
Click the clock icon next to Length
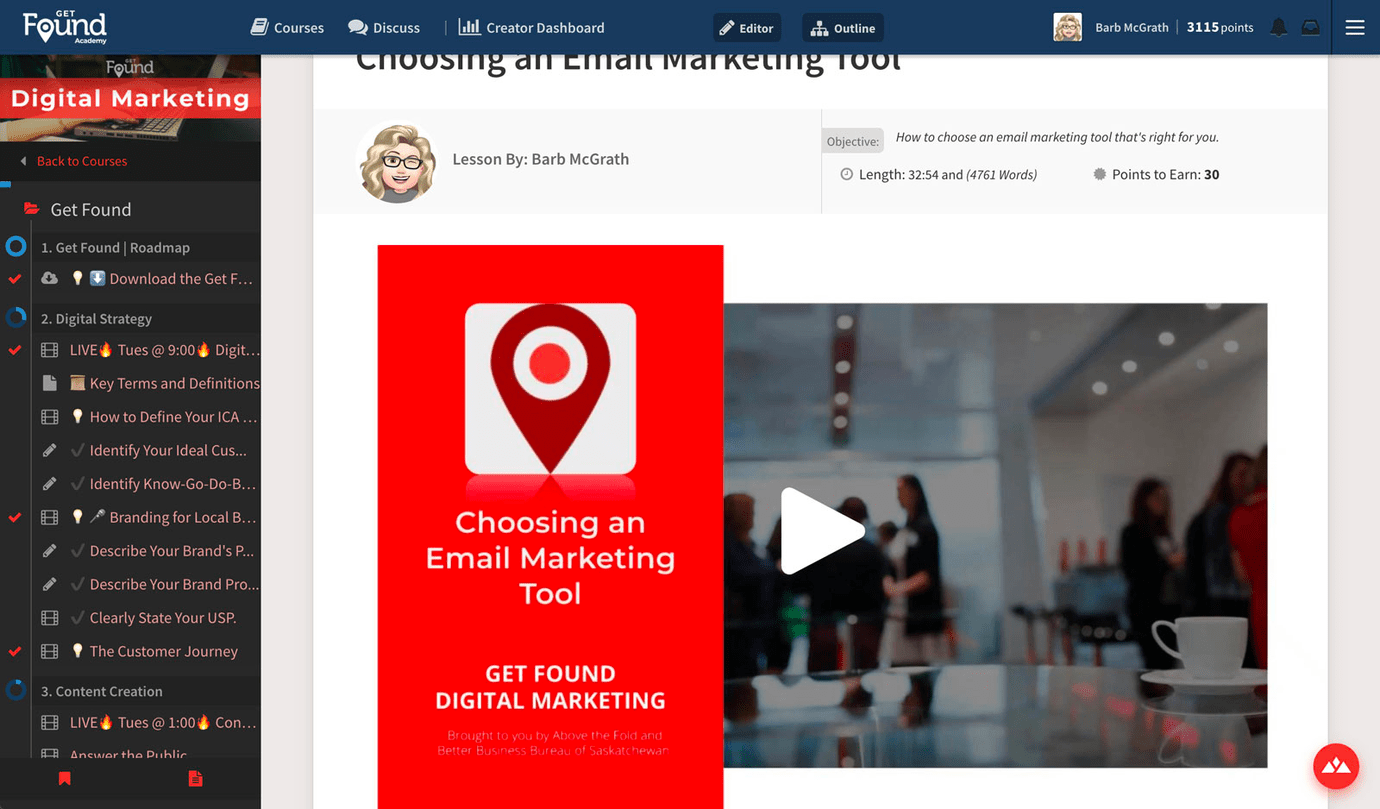tap(847, 174)
